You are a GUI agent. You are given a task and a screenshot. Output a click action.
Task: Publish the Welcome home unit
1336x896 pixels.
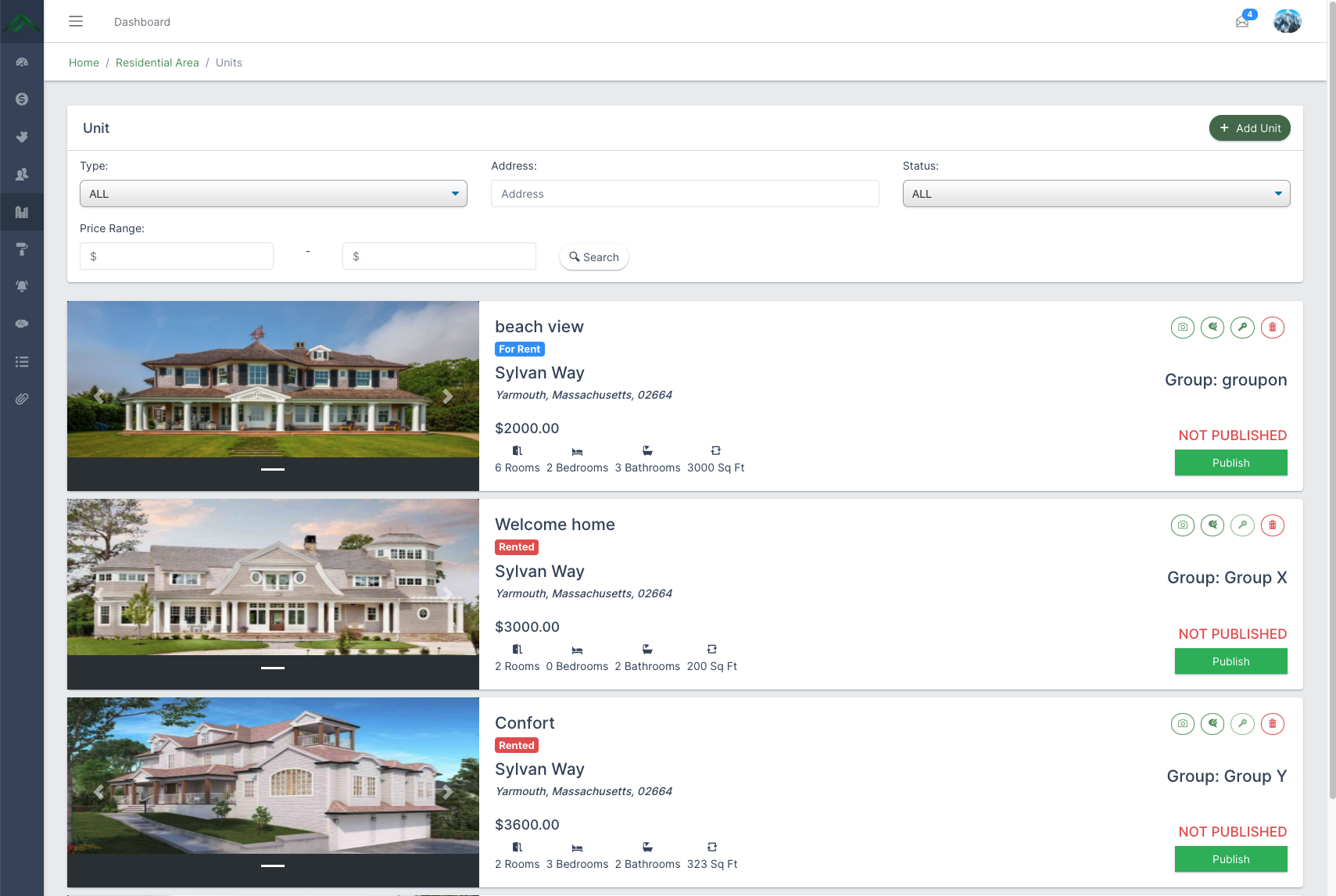tap(1231, 661)
